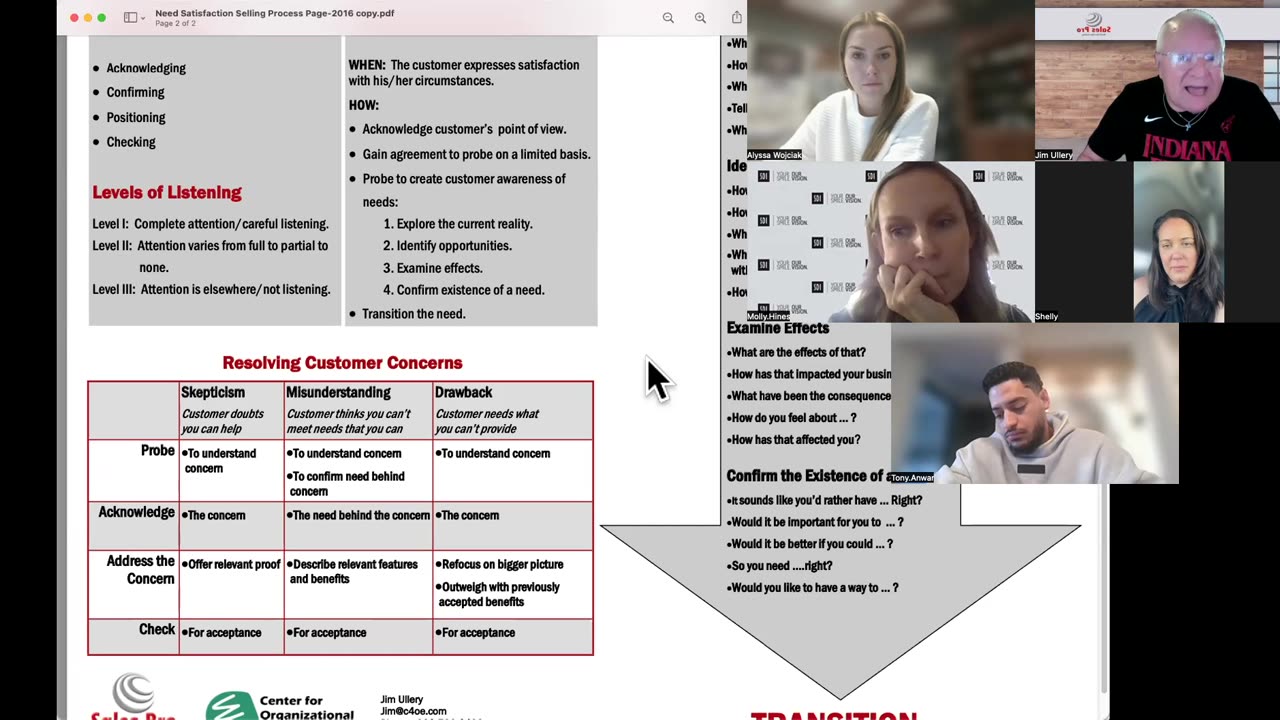Open the Share menu in toolbar
This screenshot has width=1280, height=720.
click(737, 17)
